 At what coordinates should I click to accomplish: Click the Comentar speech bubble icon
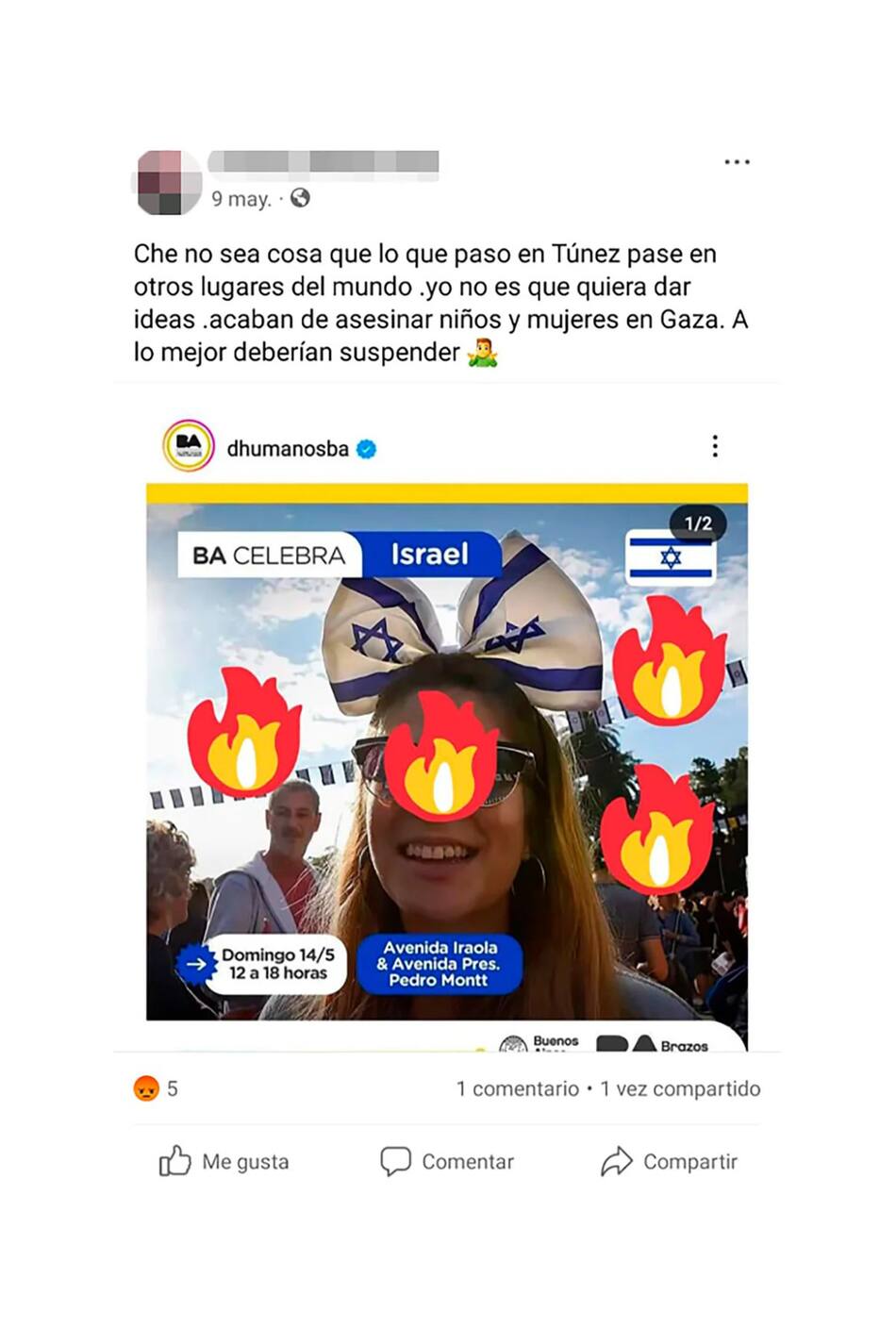395,1161
